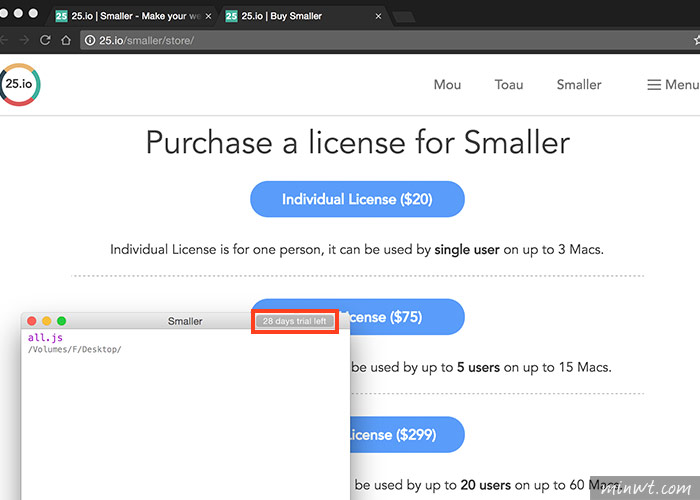Click the Smaller window title bar text
Image resolution: width=700 pixels, height=500 pixels.
pyautogui.click(x=185, y=321)
